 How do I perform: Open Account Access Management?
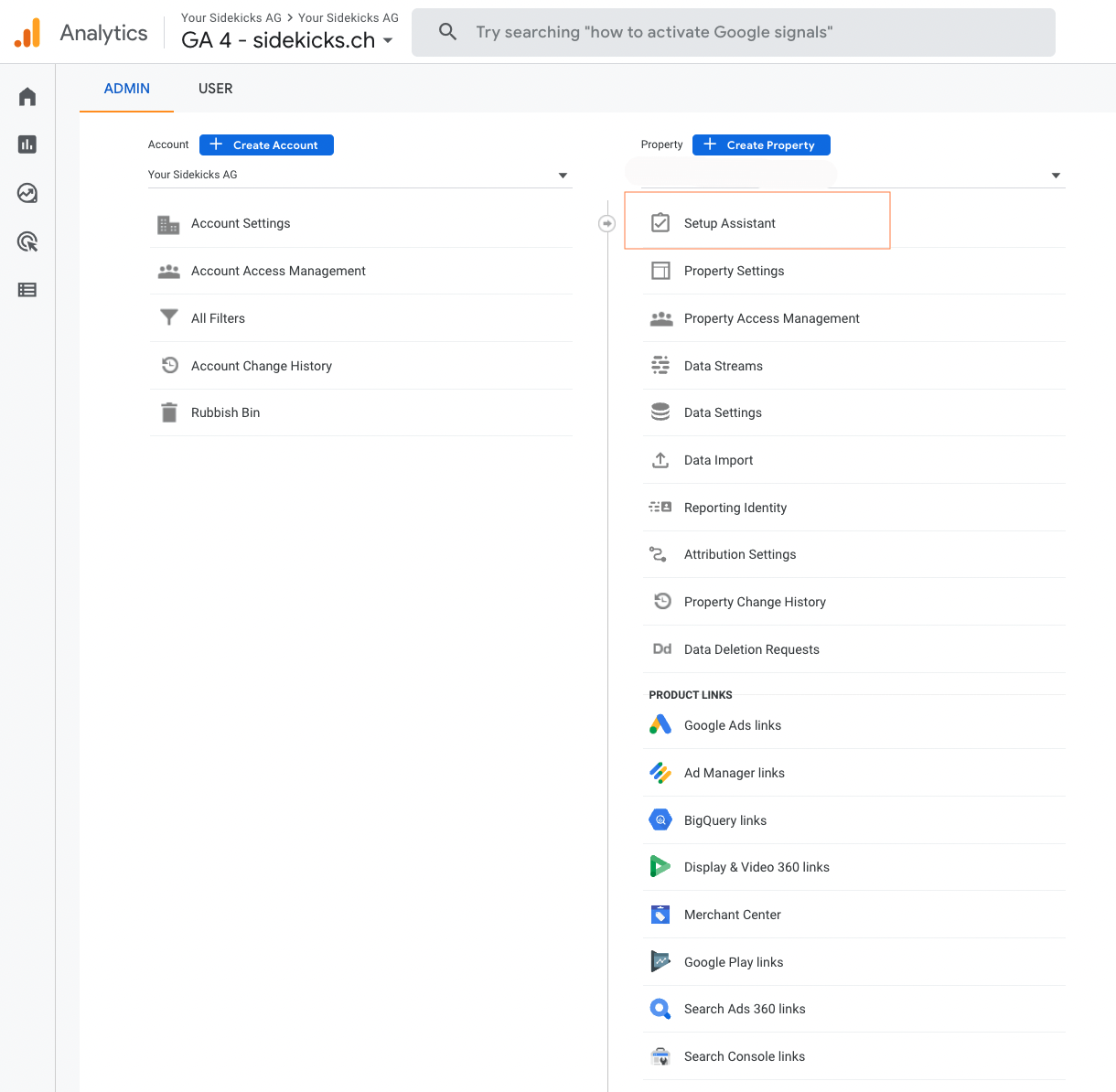pos(361,272)
